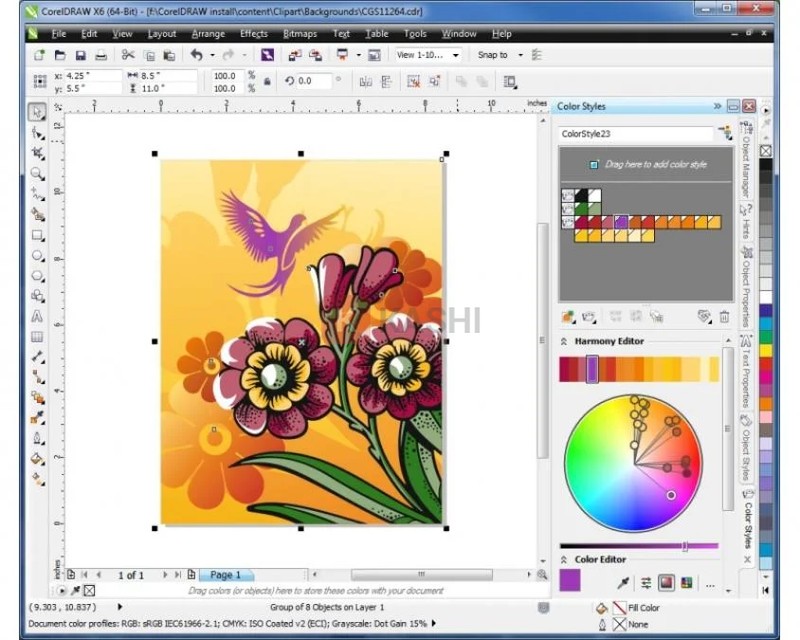This screenshot has width=800, height=640.
Task: Select the Pick tool
Action: [37, 111]
